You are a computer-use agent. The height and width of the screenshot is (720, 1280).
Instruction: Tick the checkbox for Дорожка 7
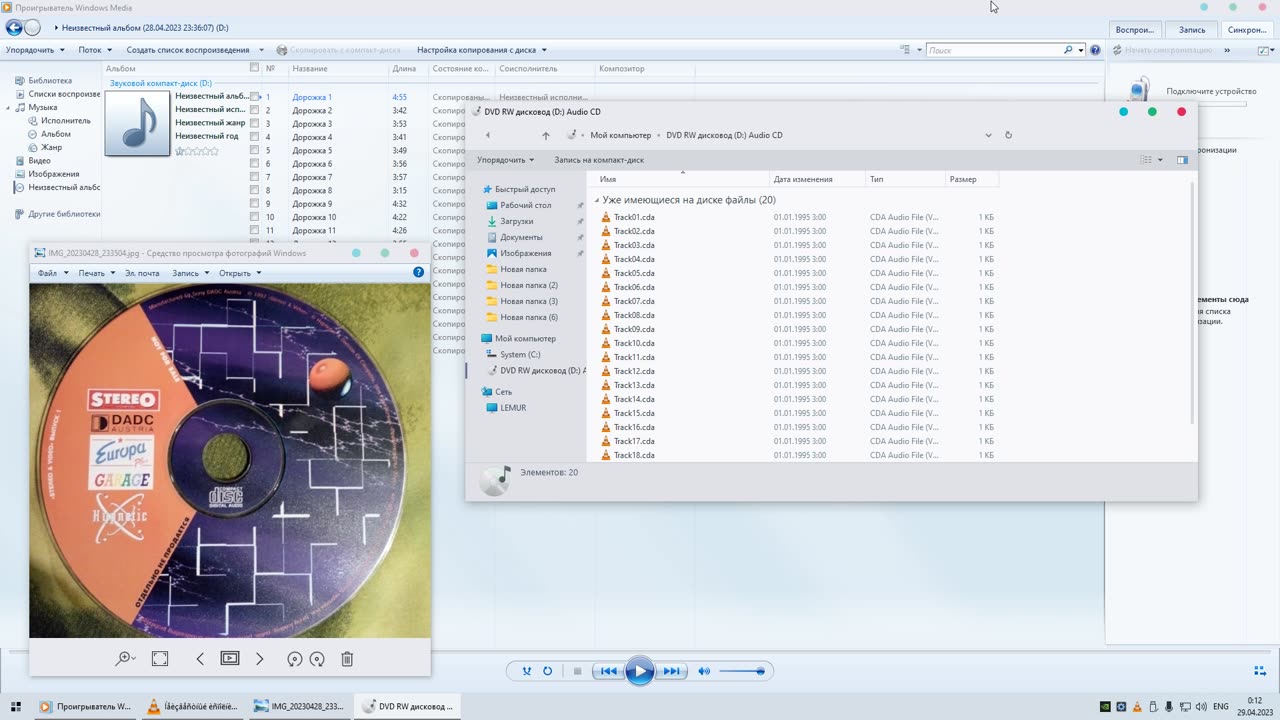pos(255,177)
